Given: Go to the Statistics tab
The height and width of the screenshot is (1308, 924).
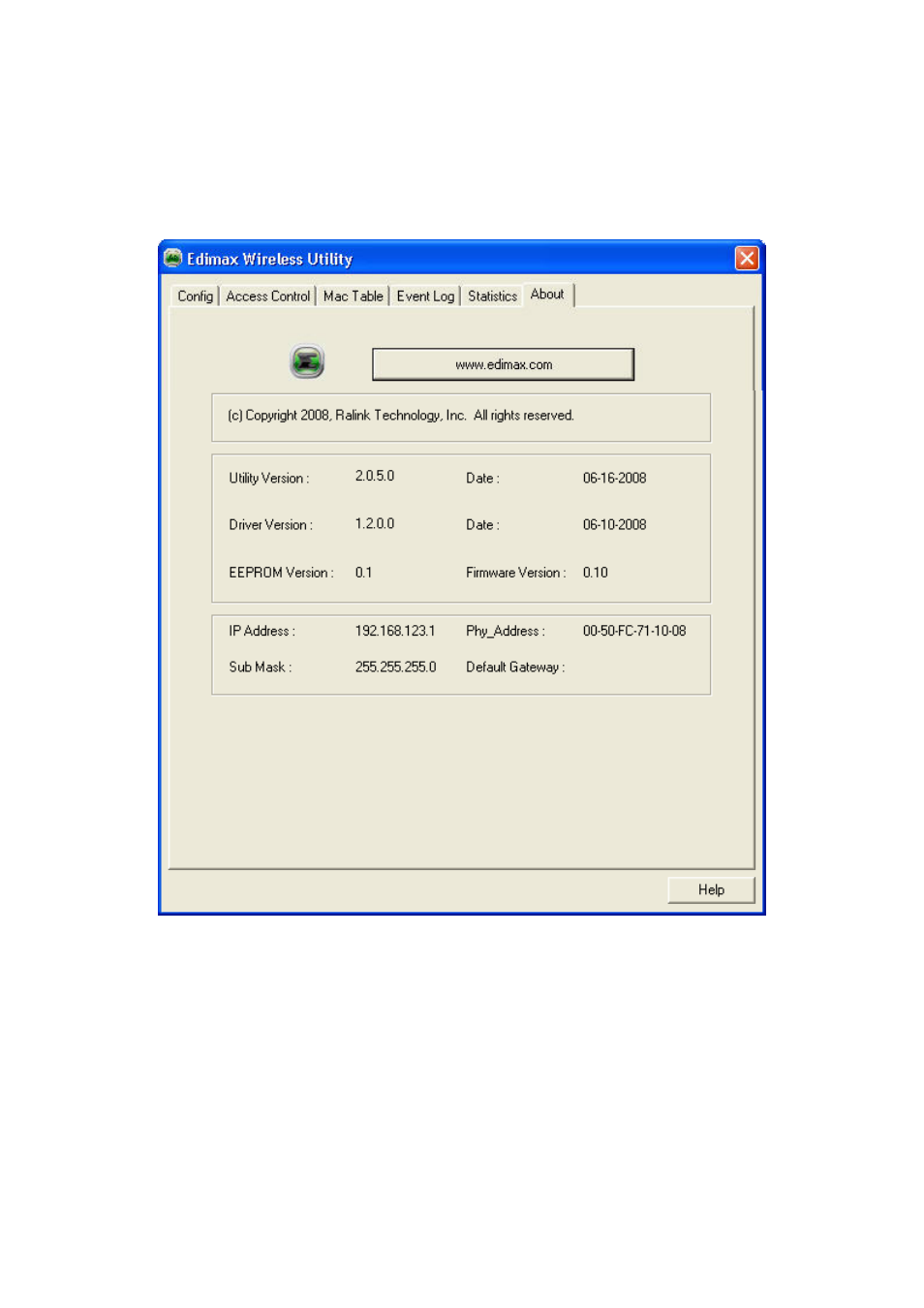Looking at the screenshot, I should (492, 296).
